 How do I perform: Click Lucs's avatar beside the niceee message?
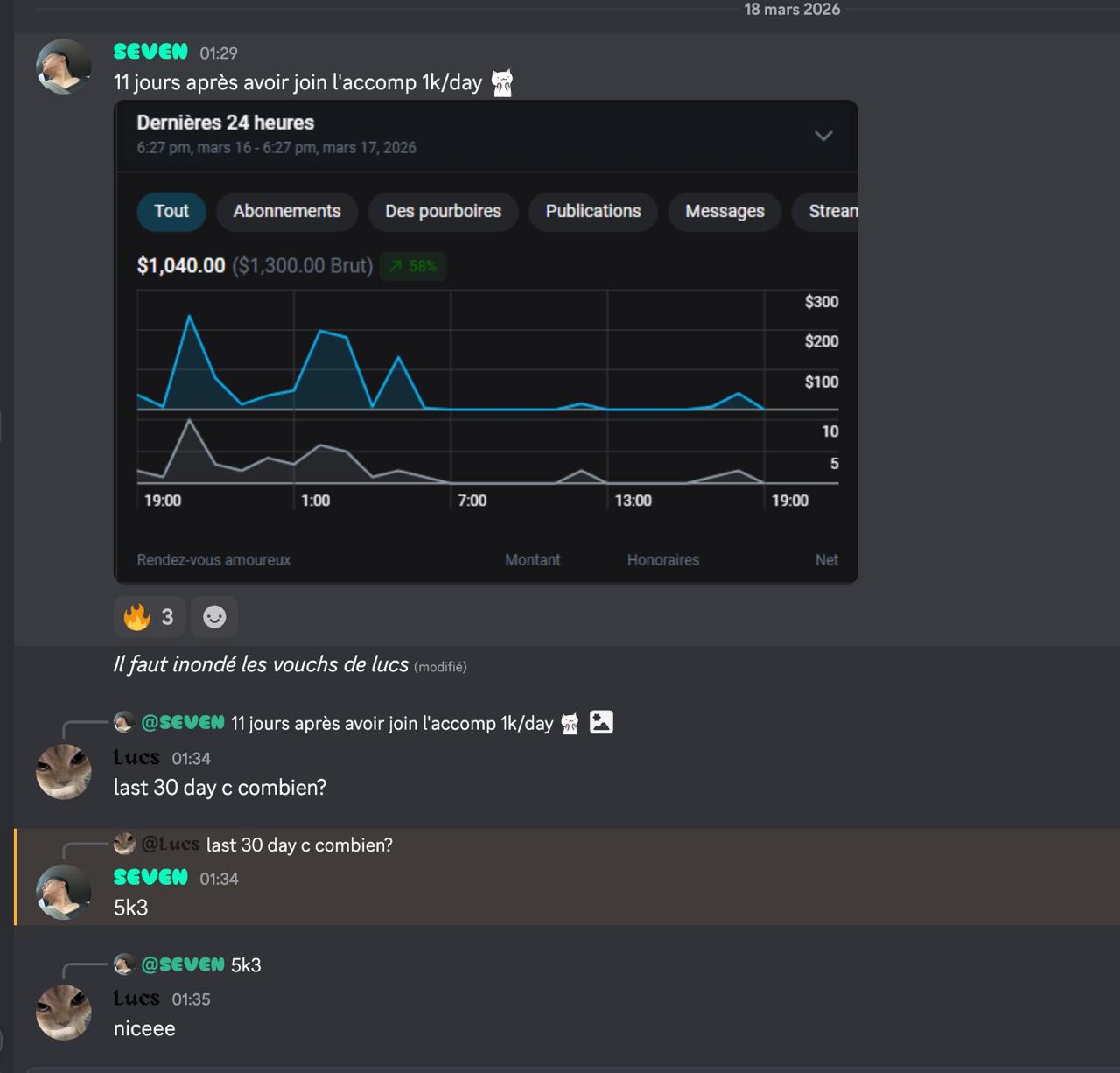coord(63,1013)
